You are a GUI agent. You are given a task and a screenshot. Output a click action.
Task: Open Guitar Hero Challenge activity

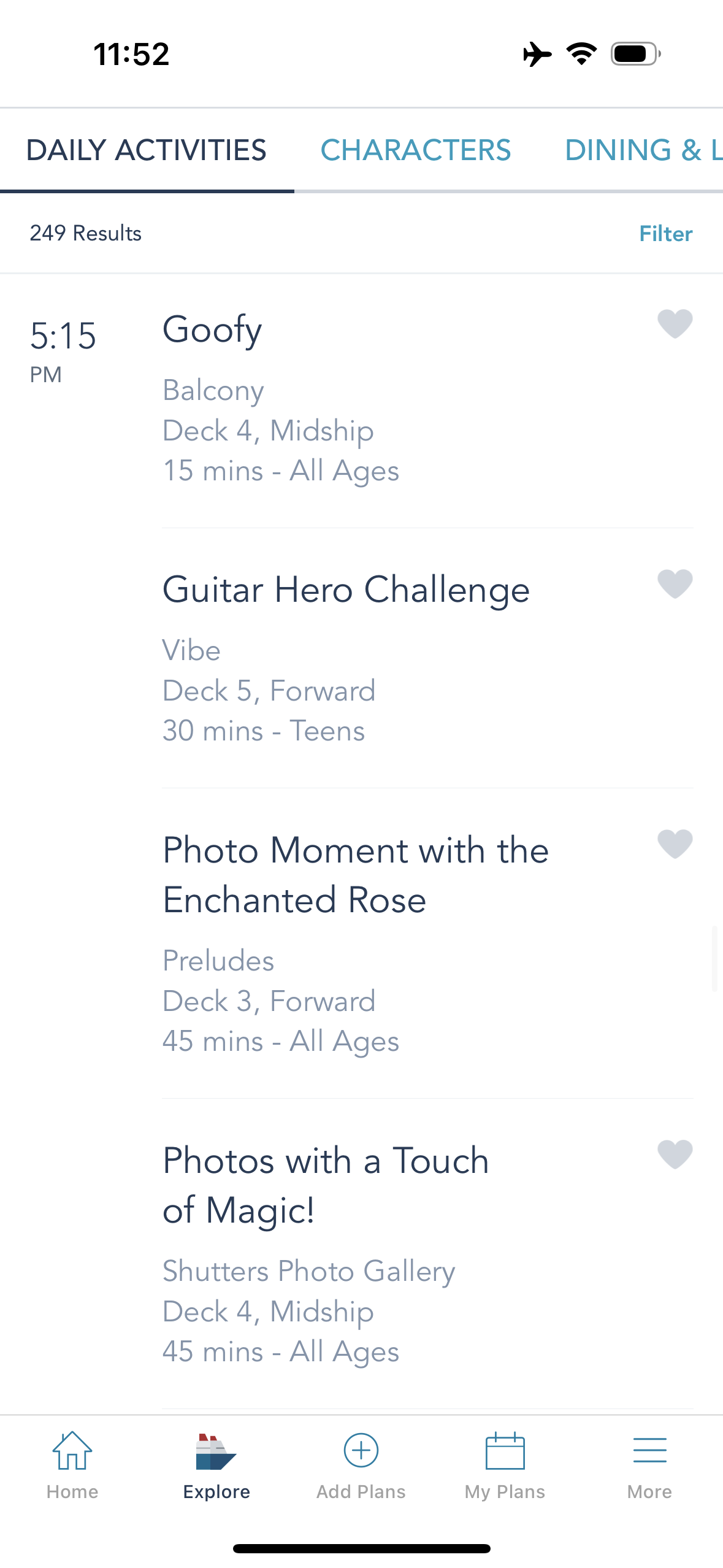coord(346,590)
